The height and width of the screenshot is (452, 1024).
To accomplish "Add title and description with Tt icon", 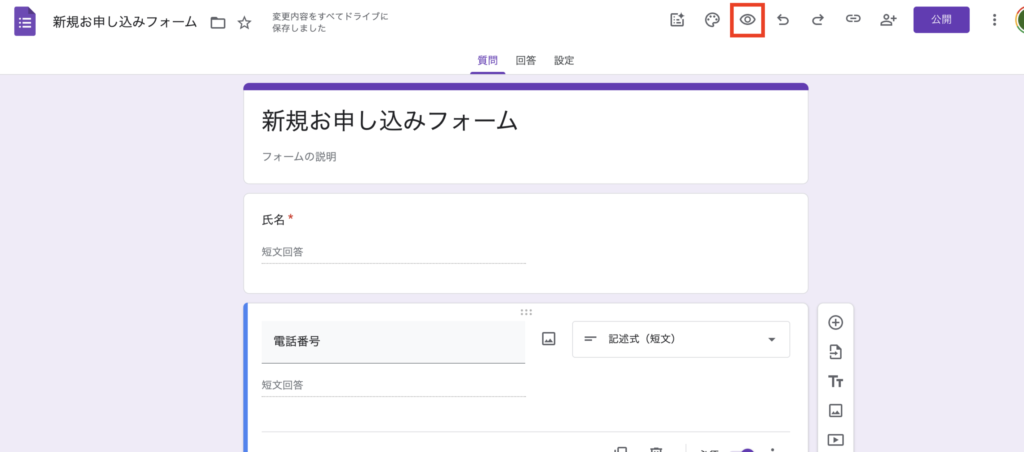I will coord(836,381).
